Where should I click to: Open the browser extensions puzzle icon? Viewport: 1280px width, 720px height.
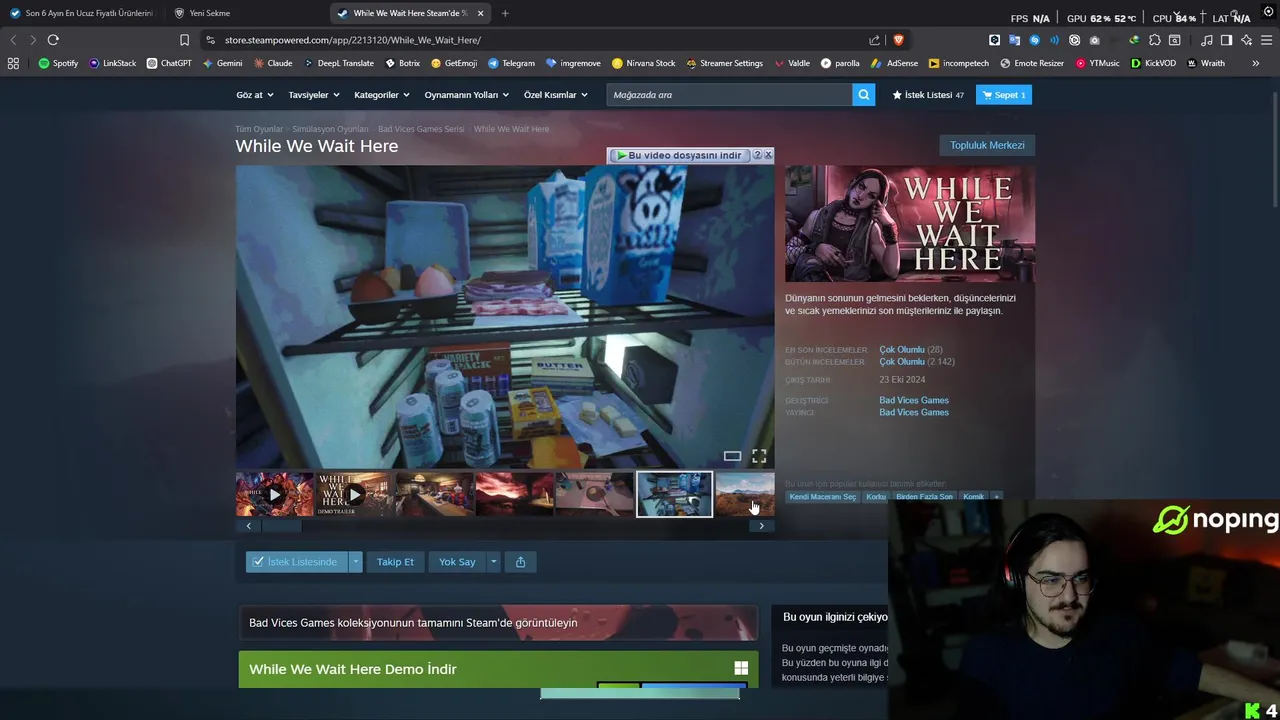coord(1155,40)
